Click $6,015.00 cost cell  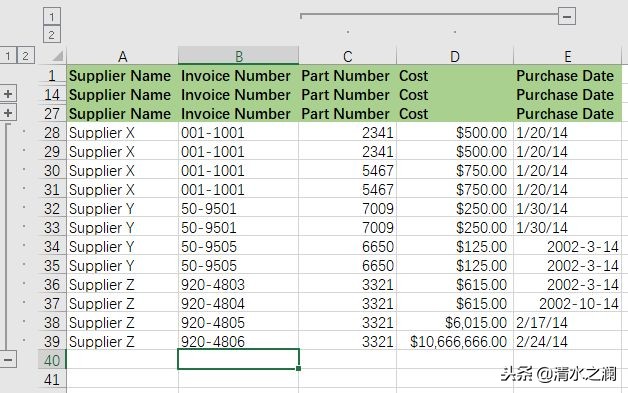pos(455,322)
